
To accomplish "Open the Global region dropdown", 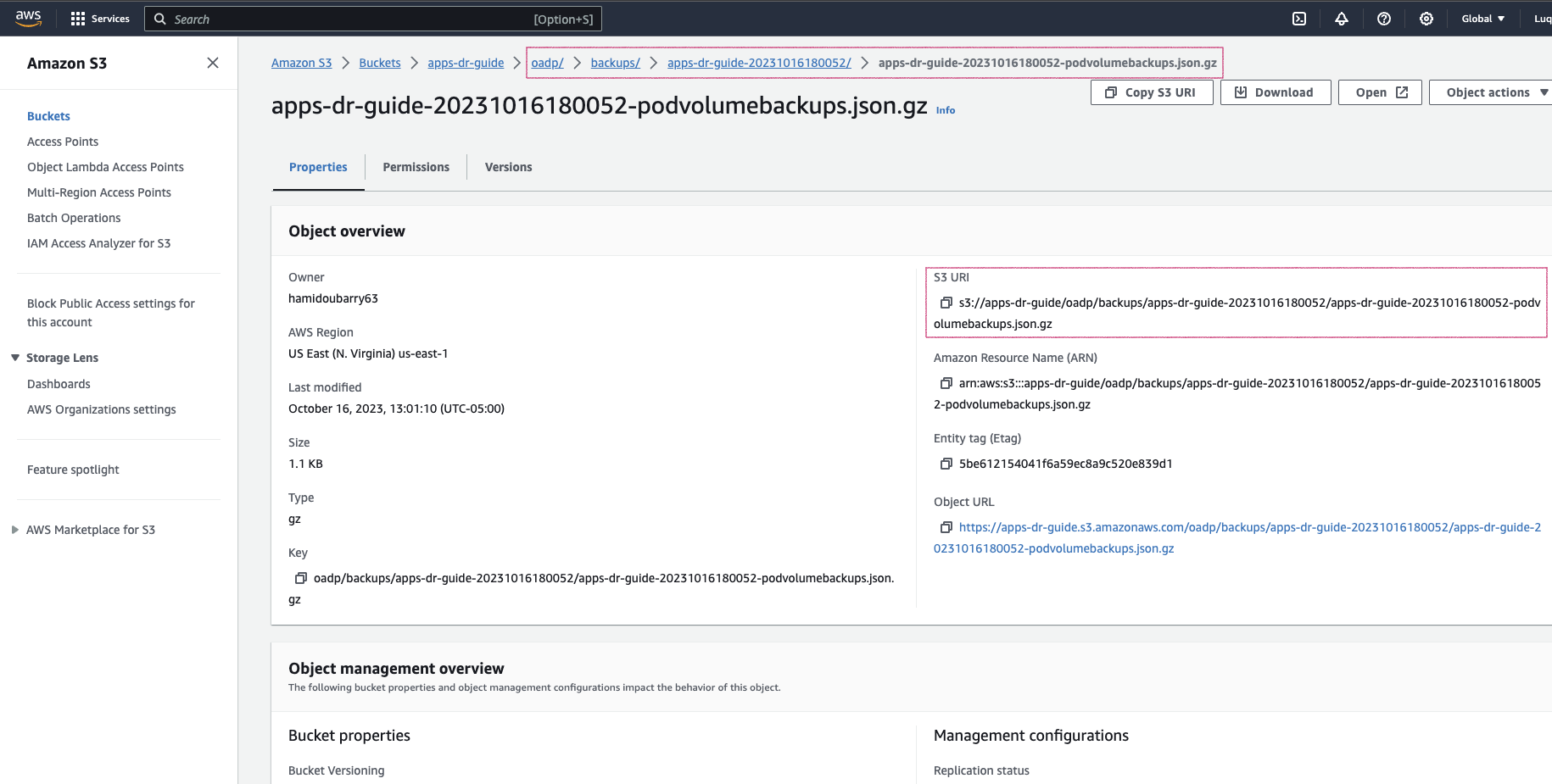I will coord(1482,19).
